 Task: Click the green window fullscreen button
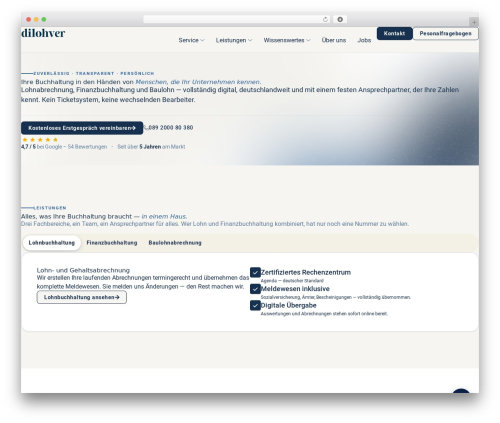coord(44,19)
